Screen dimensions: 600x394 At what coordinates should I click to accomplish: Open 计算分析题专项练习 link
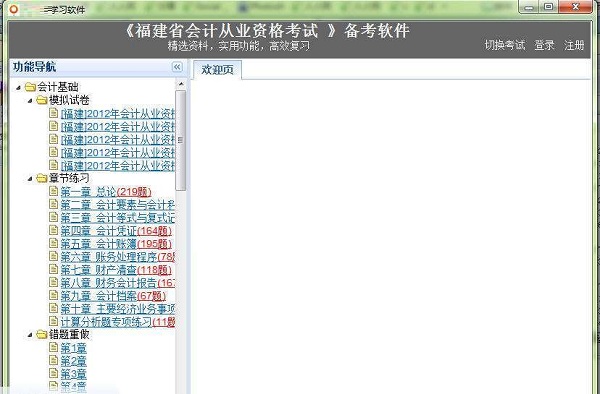[117, 322]
